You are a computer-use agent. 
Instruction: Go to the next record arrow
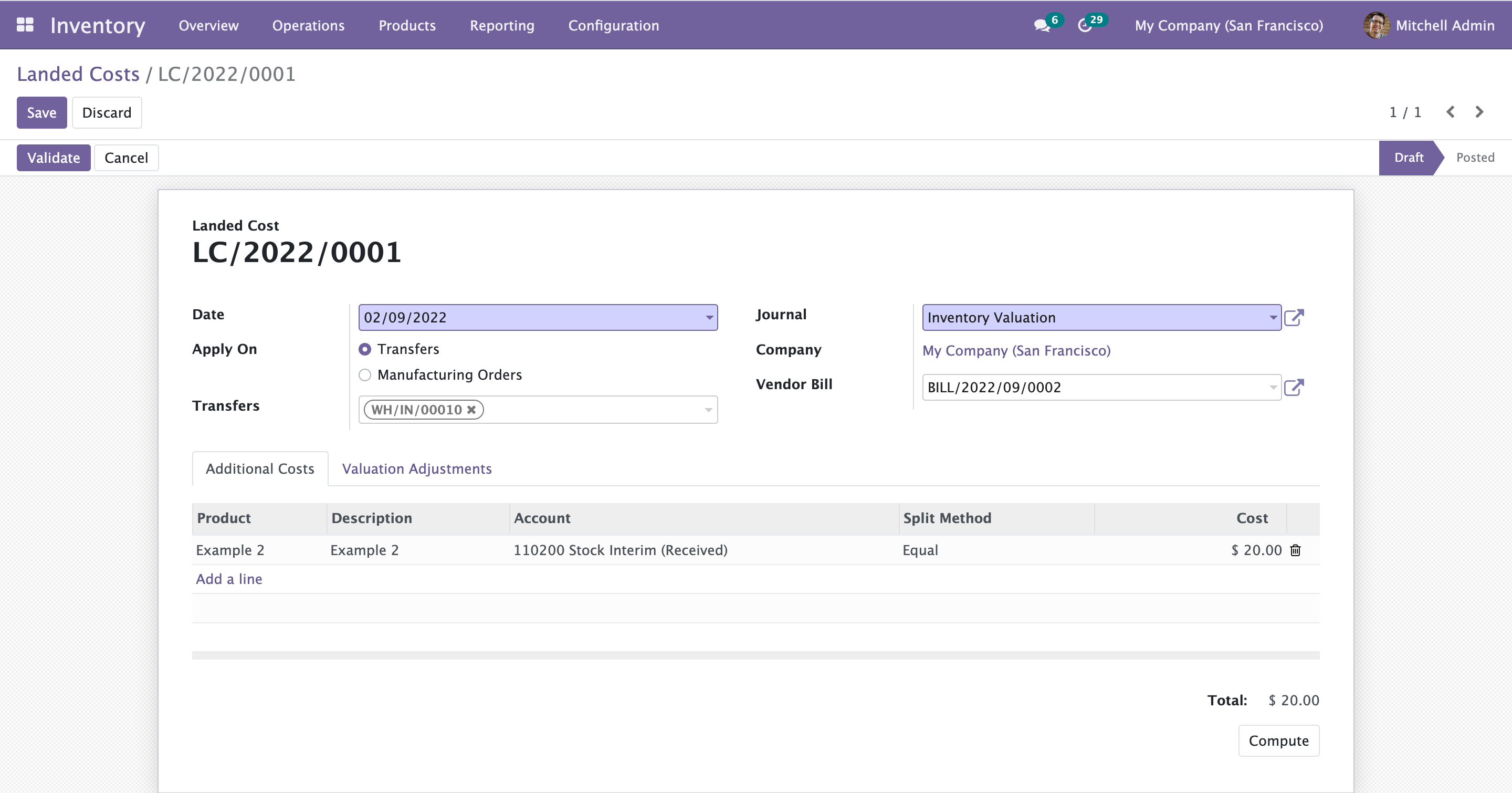click(x=1479, y=112)
